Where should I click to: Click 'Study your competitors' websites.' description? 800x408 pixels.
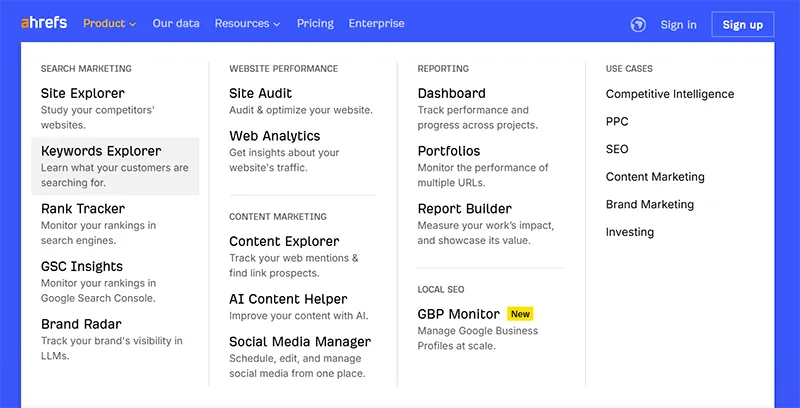coord(98,117)
